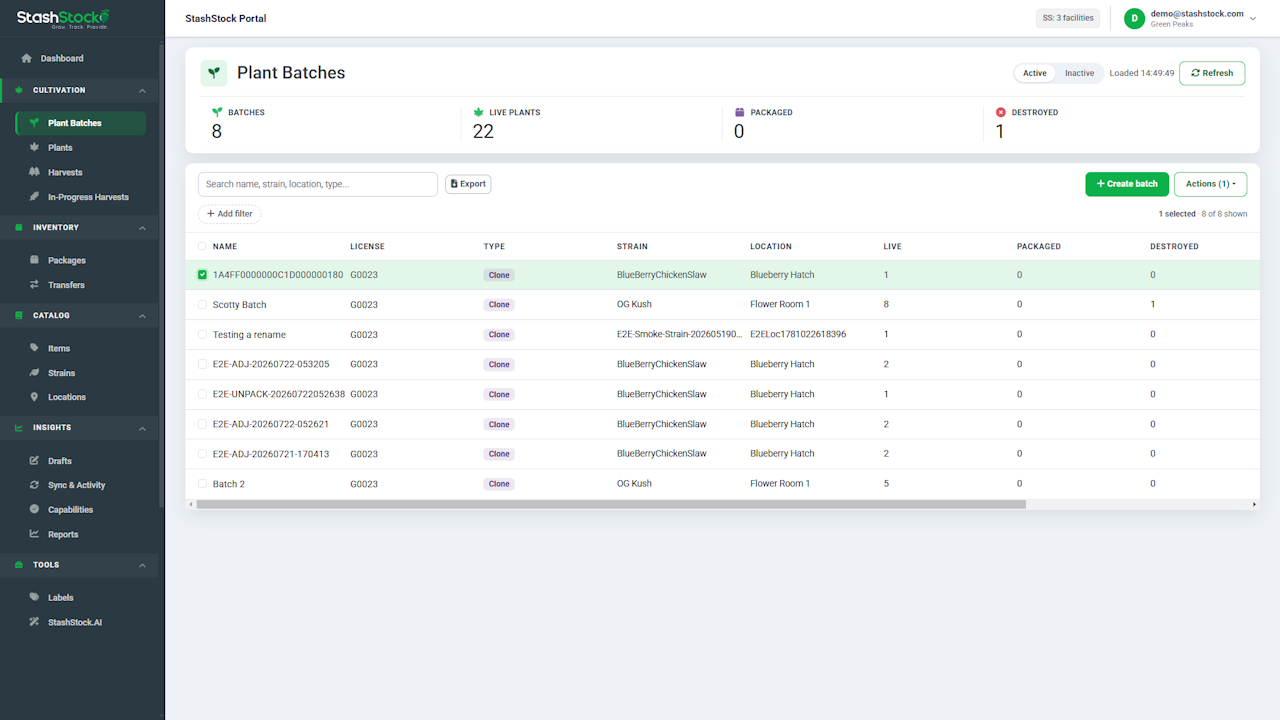Toggle the select-all checkbox in table header
1280x720 pixels.
[x=202, y=246]
